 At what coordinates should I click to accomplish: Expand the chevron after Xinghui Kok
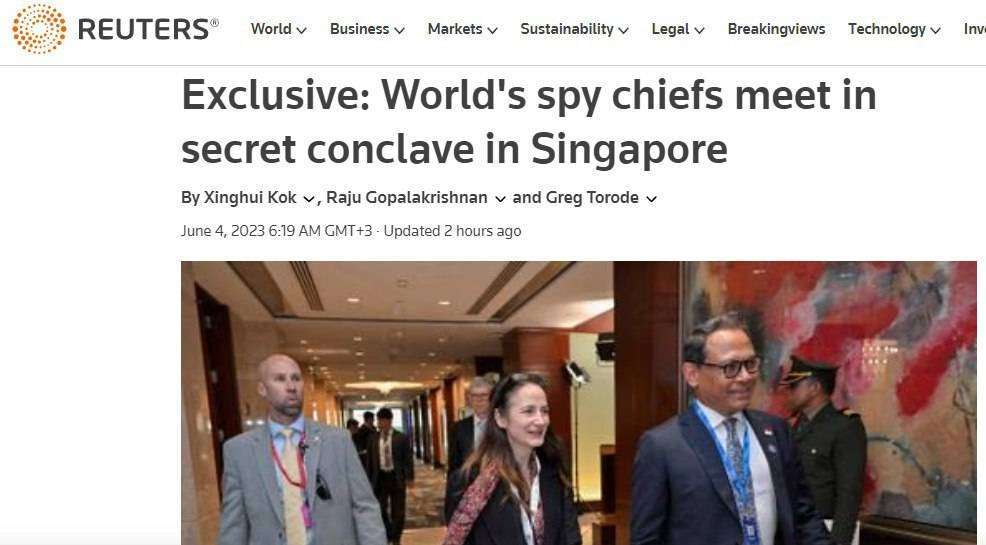(x=309, y=199)
